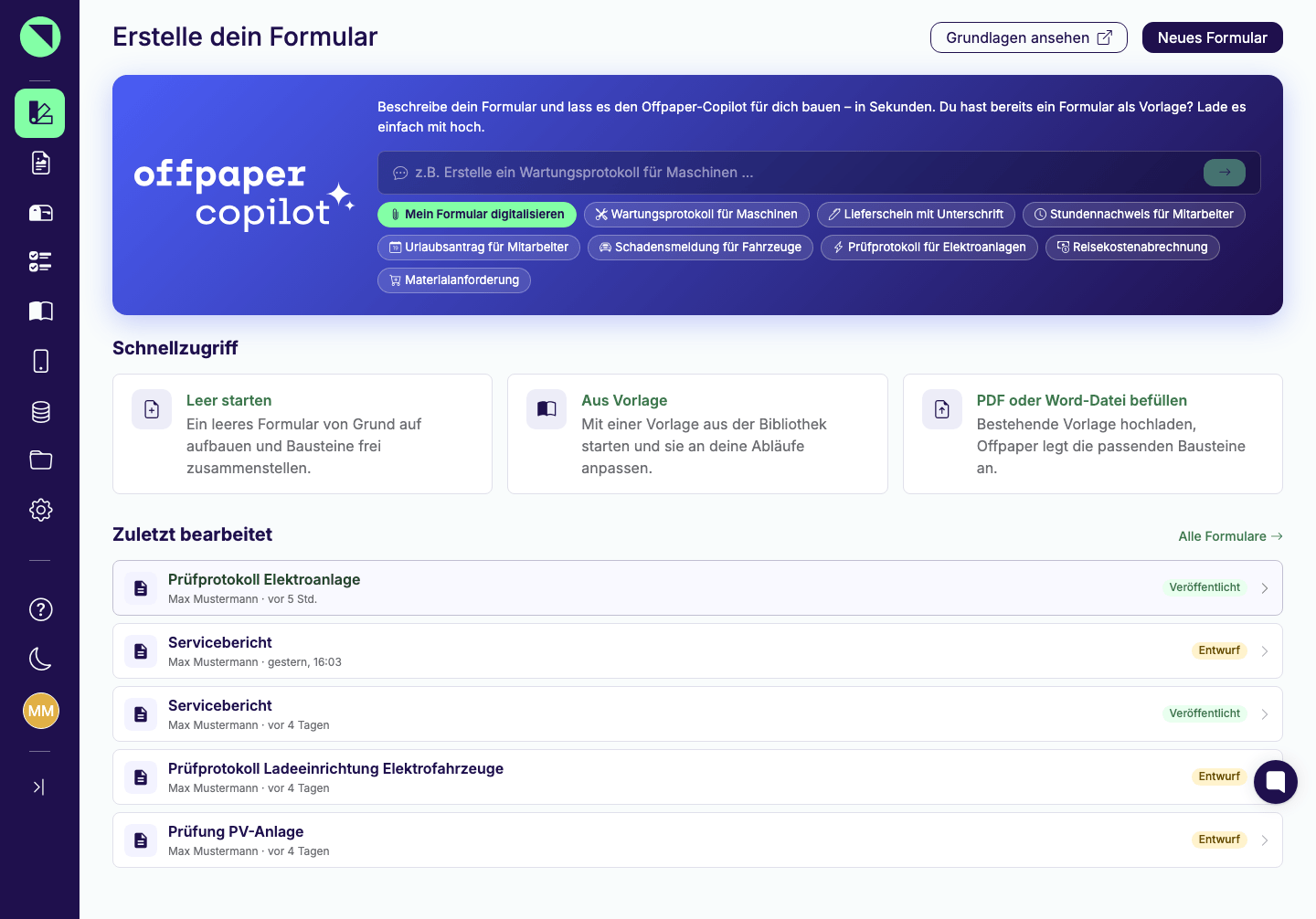This screenshot has height=919, width=1316.
Task: Open the MM user avatar menu
Action: click(x=40, y=711)
